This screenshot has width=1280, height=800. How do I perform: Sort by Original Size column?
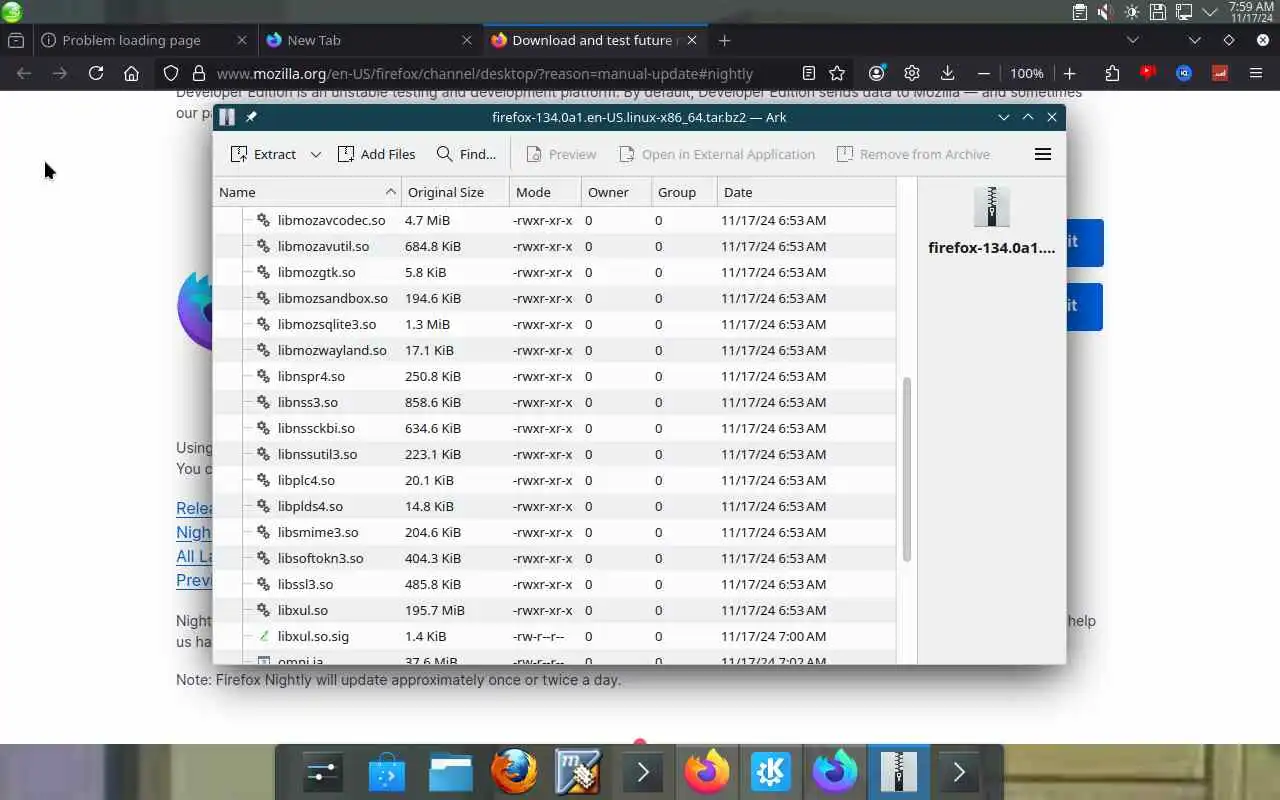click(x=455, y=192)
